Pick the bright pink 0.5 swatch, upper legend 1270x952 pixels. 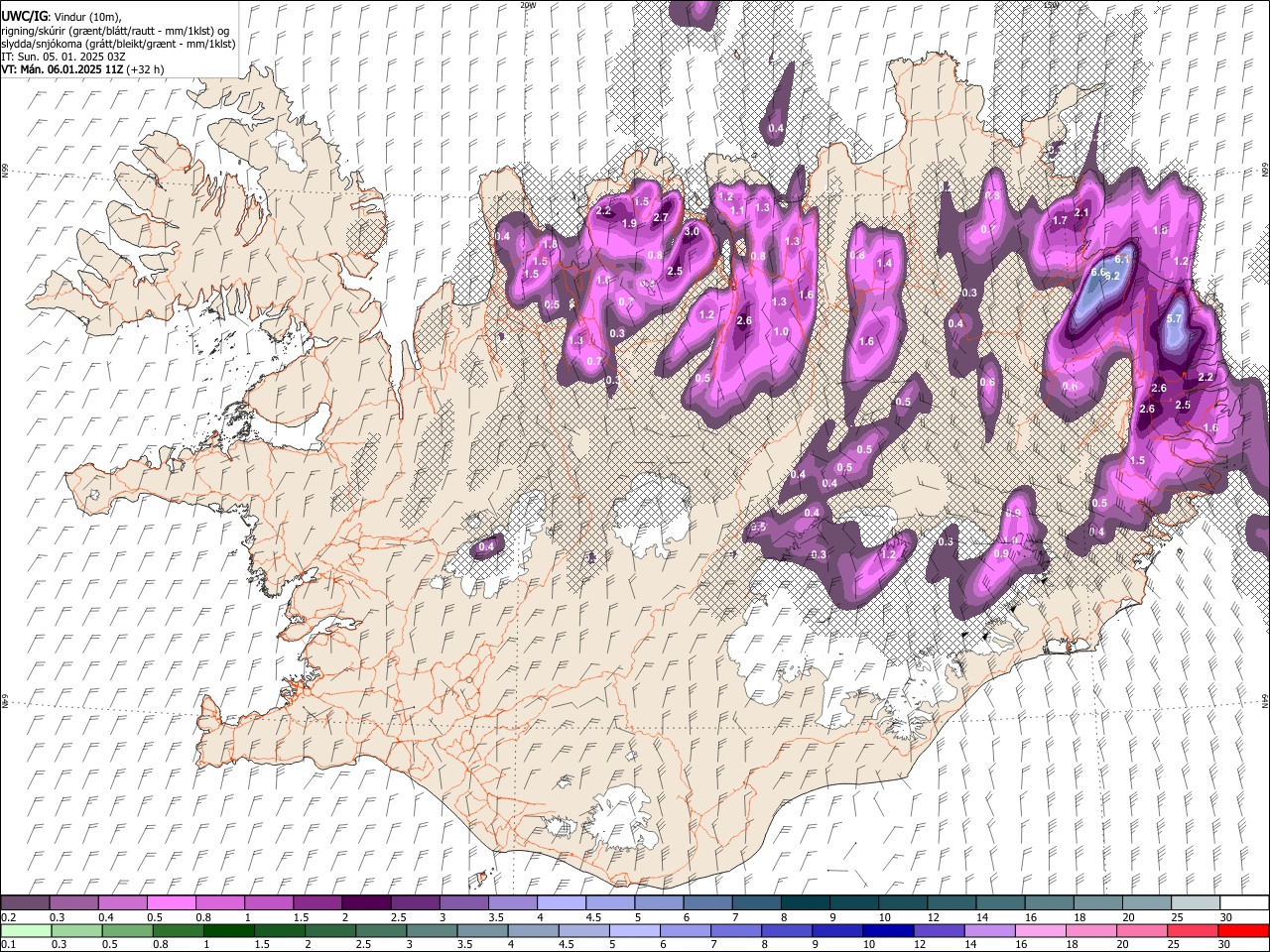click(x=171, y=903)
